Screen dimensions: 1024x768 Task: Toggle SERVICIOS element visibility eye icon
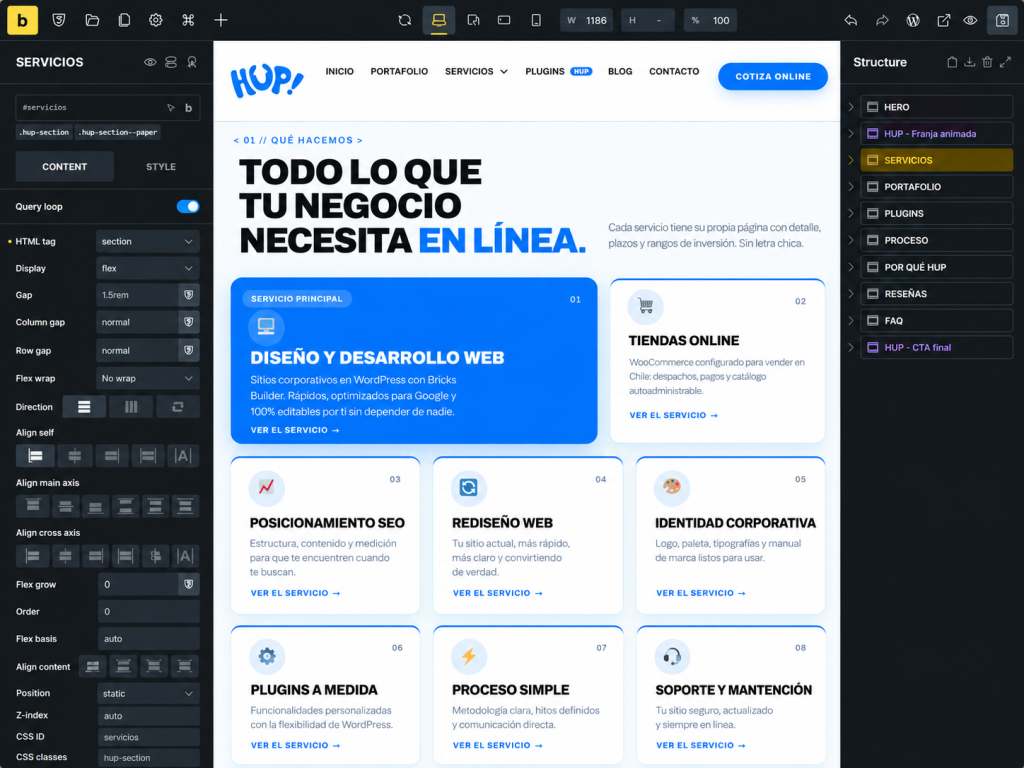[x=150, y=62]
